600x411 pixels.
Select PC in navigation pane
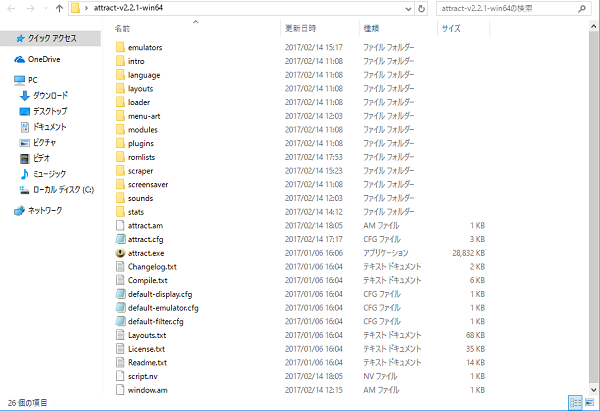pyautogui.click(x=26, y=80)
